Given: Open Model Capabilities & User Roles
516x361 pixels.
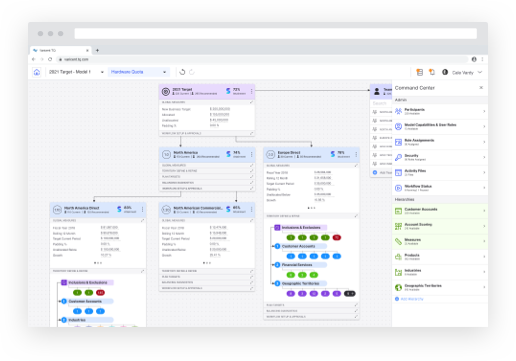Looking at the screenshot, I should coord(439,127).
